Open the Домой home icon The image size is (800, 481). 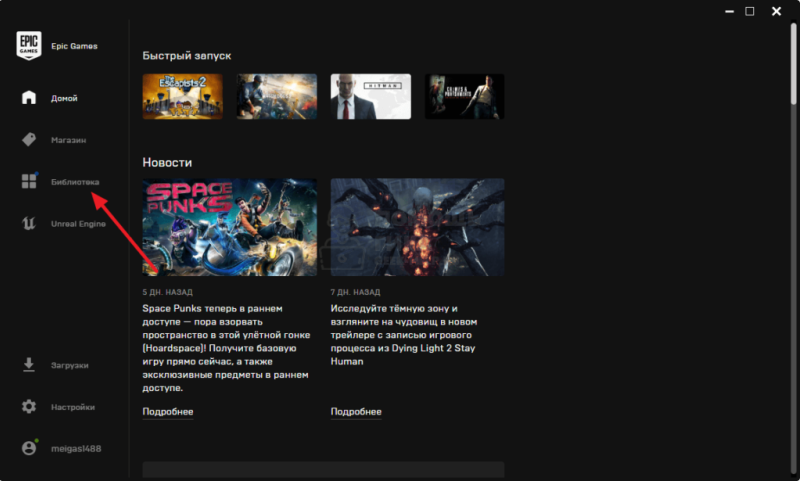(x=29, y=97)
